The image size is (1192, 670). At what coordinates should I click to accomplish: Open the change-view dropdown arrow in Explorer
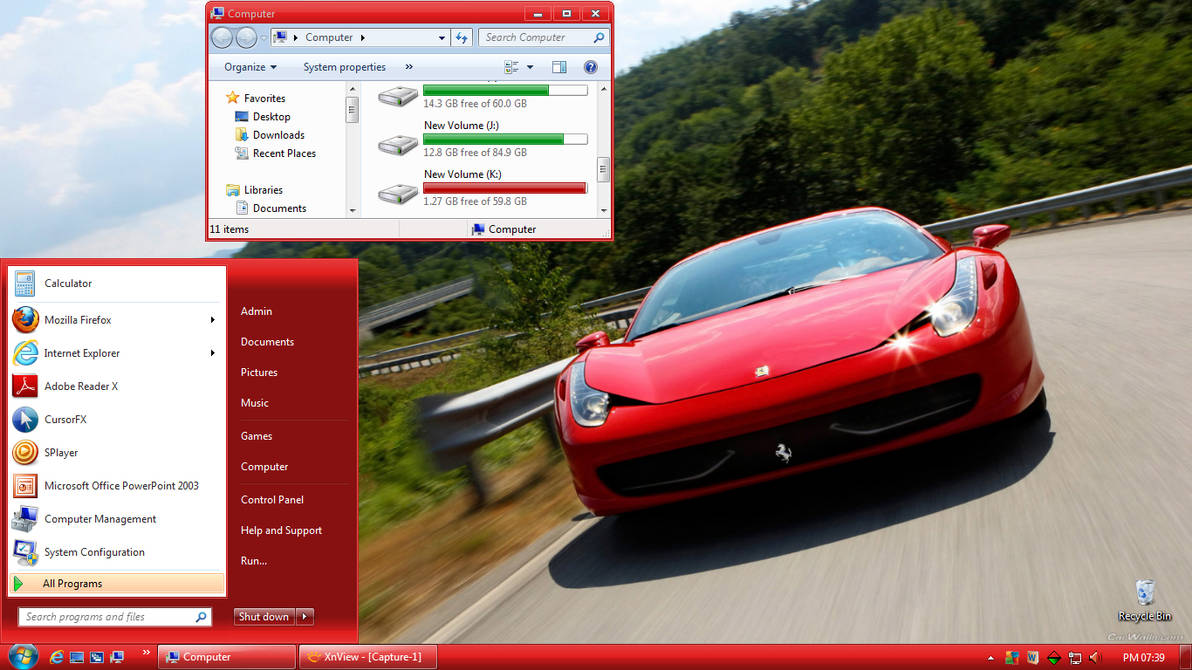(x=527, y=67)
